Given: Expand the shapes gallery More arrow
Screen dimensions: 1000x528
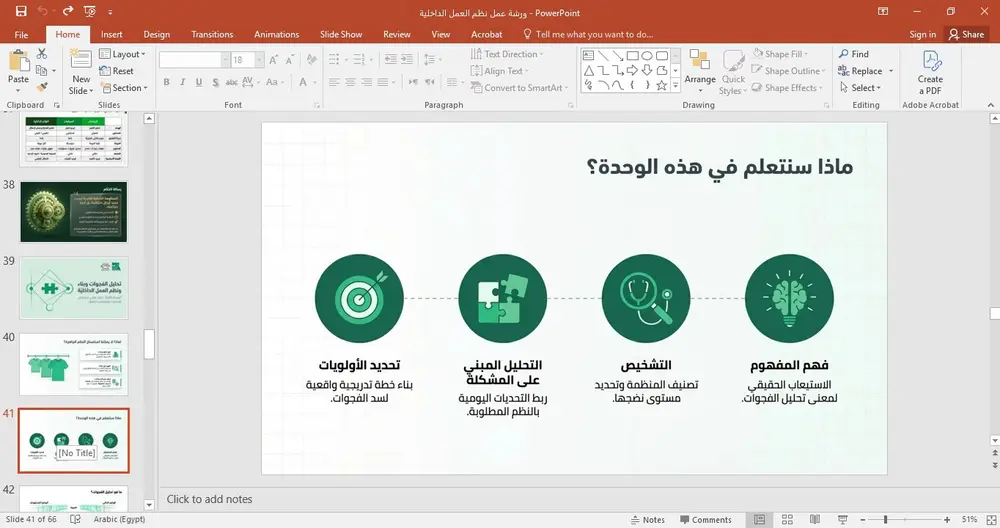Looking at the screenshot, I should click(x=676, y=85).
